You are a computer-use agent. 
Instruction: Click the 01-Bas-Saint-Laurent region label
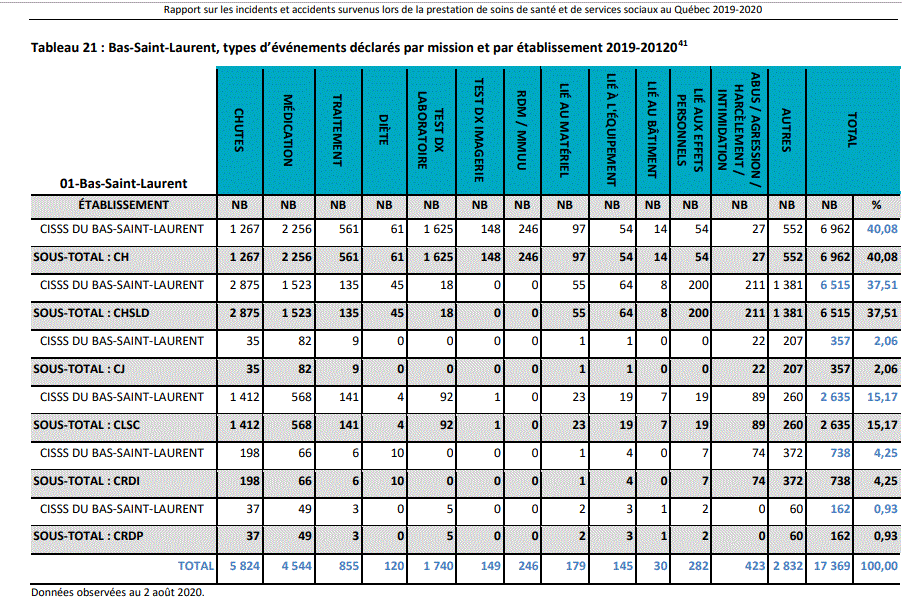[124, 184]
